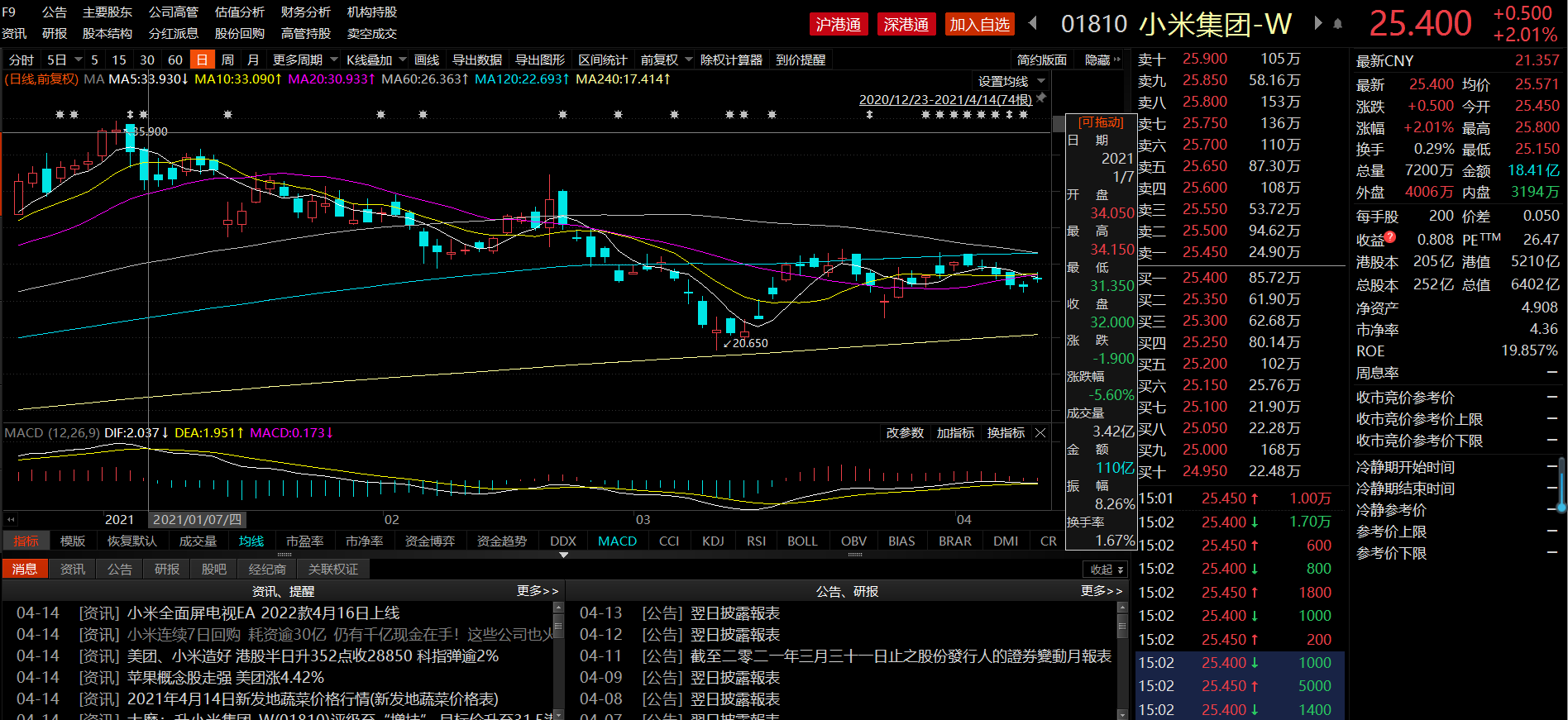
Task: Pin the chart date range with pushpin icon
Action: (1041, 98)
